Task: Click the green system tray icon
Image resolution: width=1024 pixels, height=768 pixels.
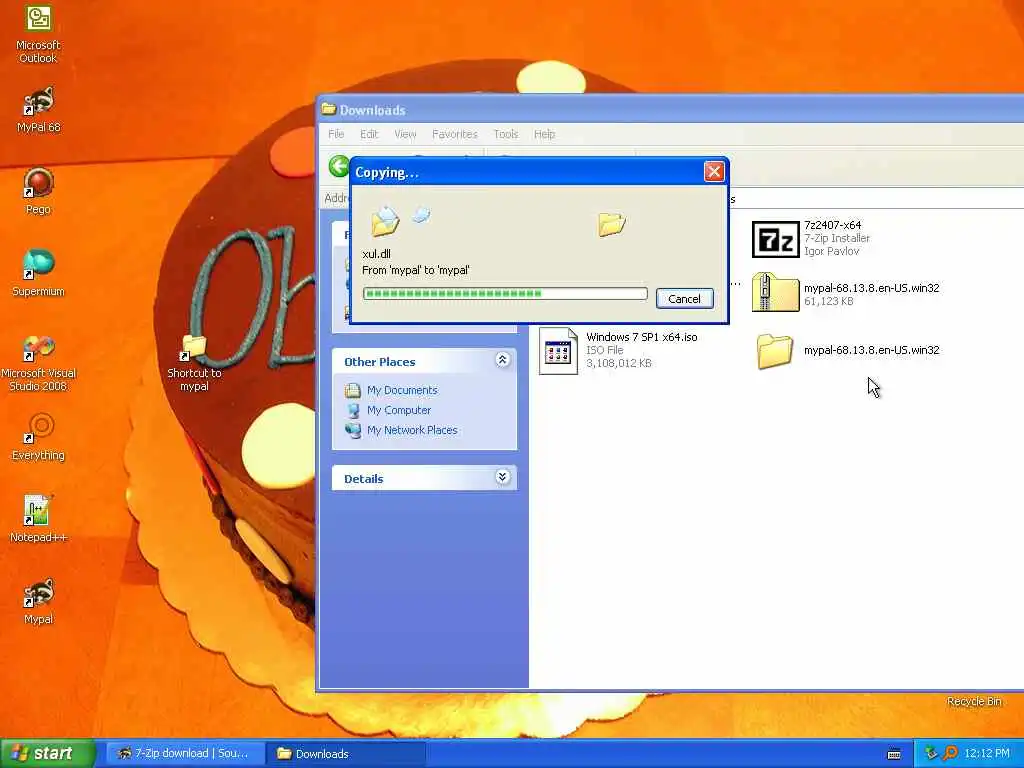Action: [x=931, y=754]
